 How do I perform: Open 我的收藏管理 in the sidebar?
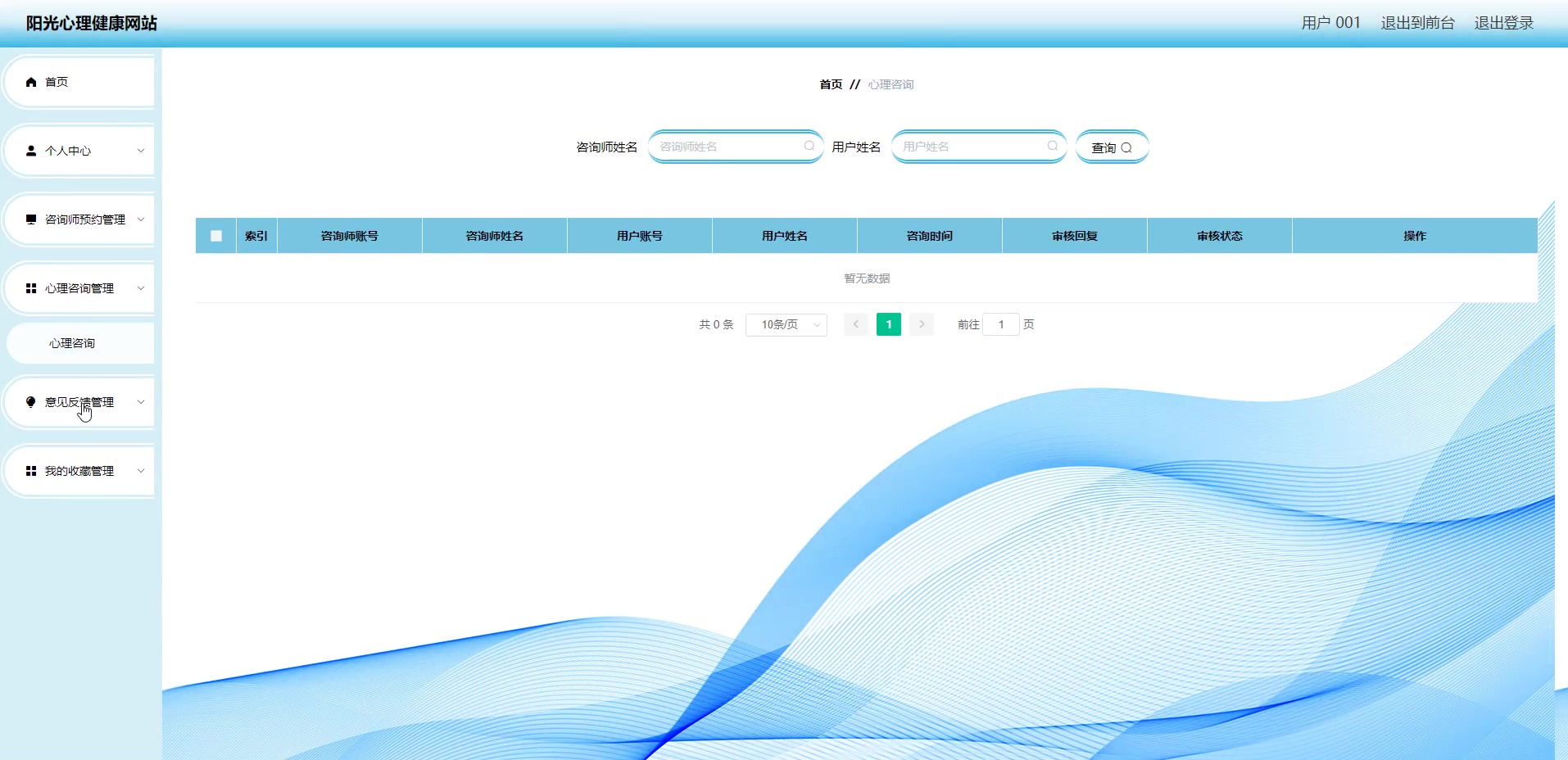79,471
